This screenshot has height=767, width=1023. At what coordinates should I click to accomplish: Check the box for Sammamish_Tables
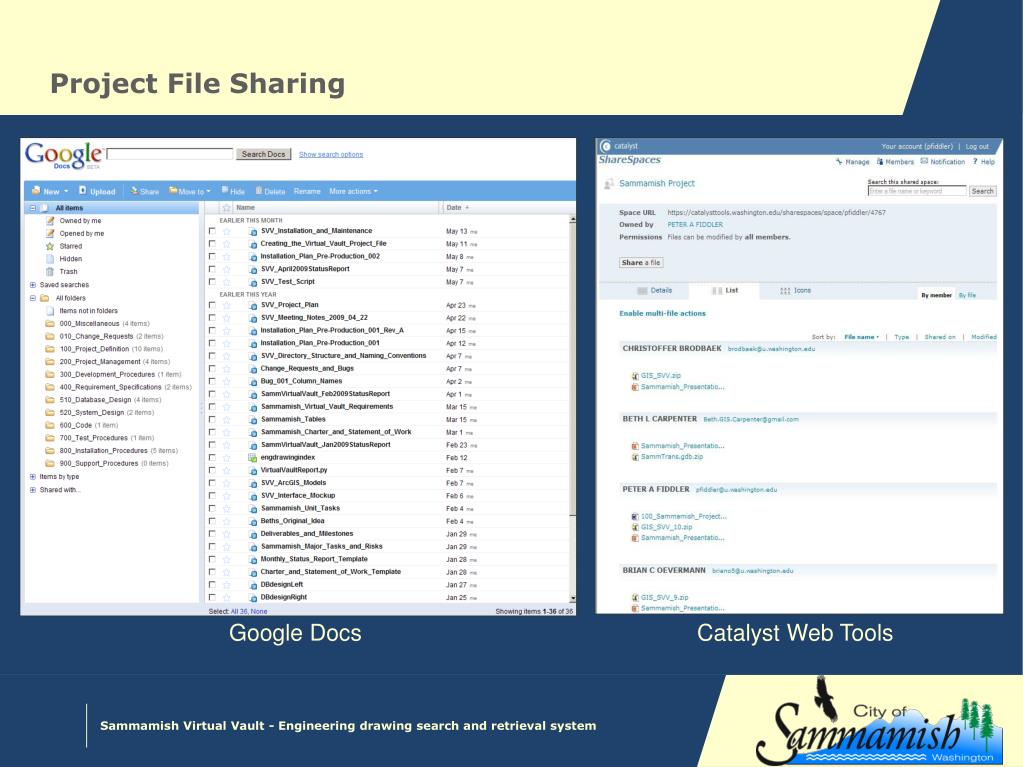(x=212, y=419)
